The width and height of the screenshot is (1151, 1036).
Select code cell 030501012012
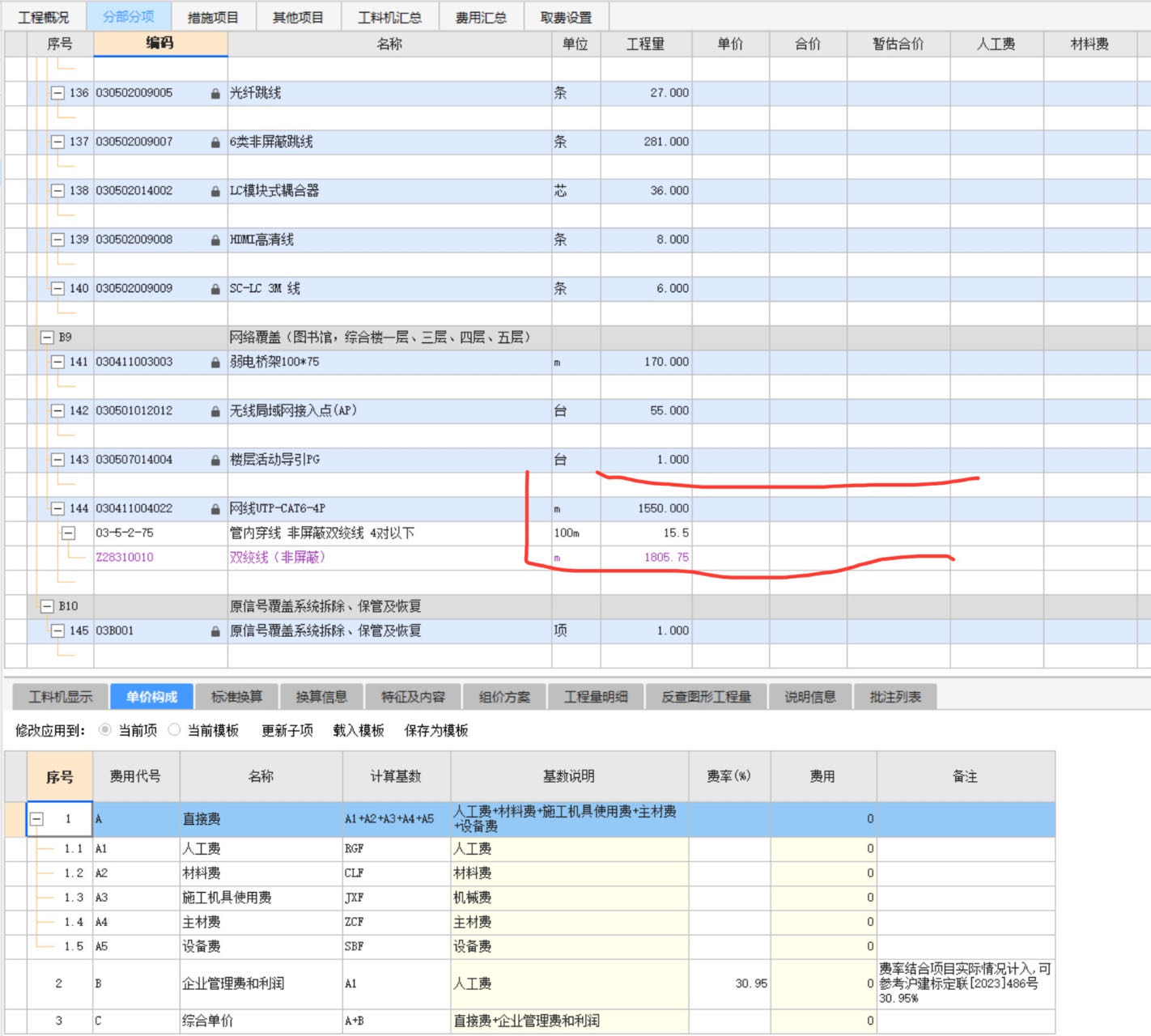click(160, 410)
